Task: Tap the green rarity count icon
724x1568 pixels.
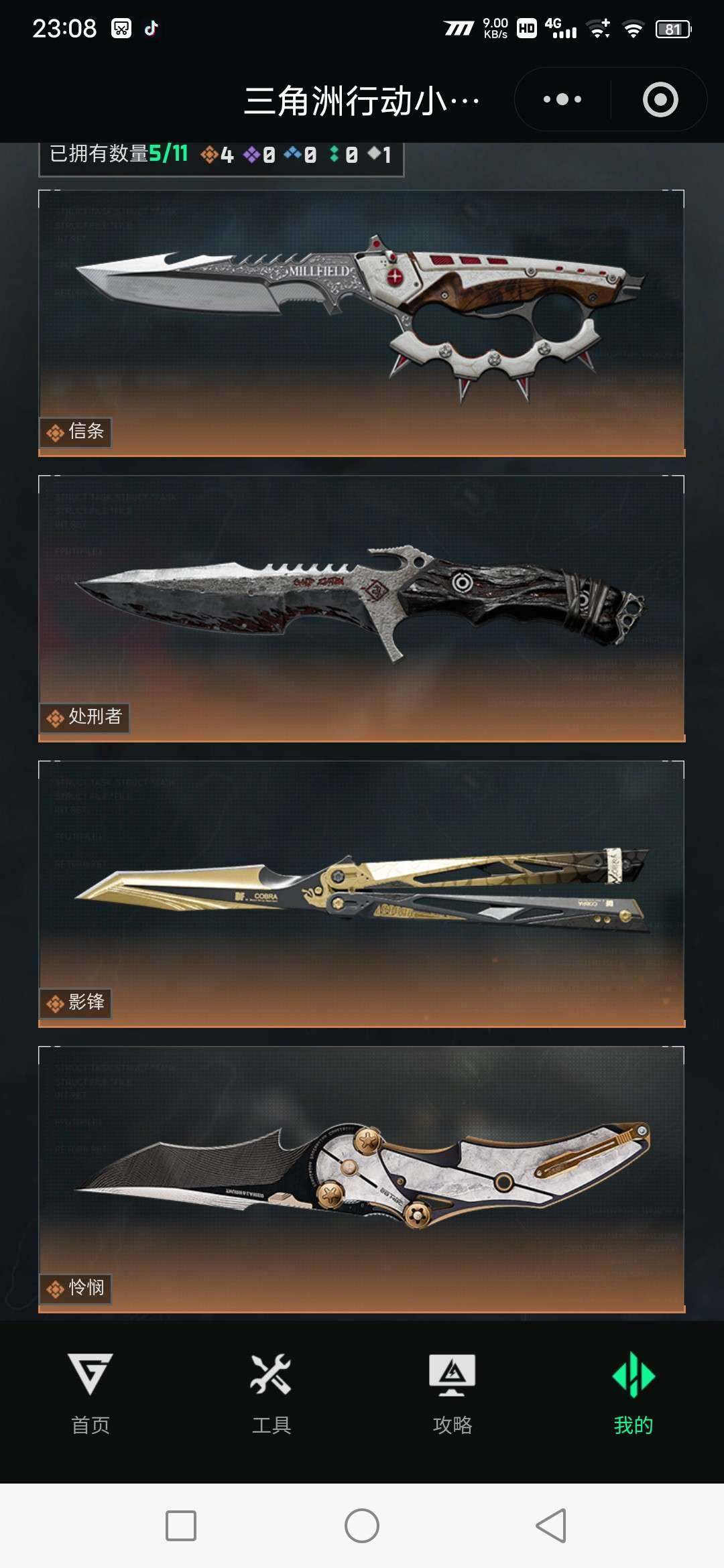Action: pyautogui.click(x=334, y=154)
